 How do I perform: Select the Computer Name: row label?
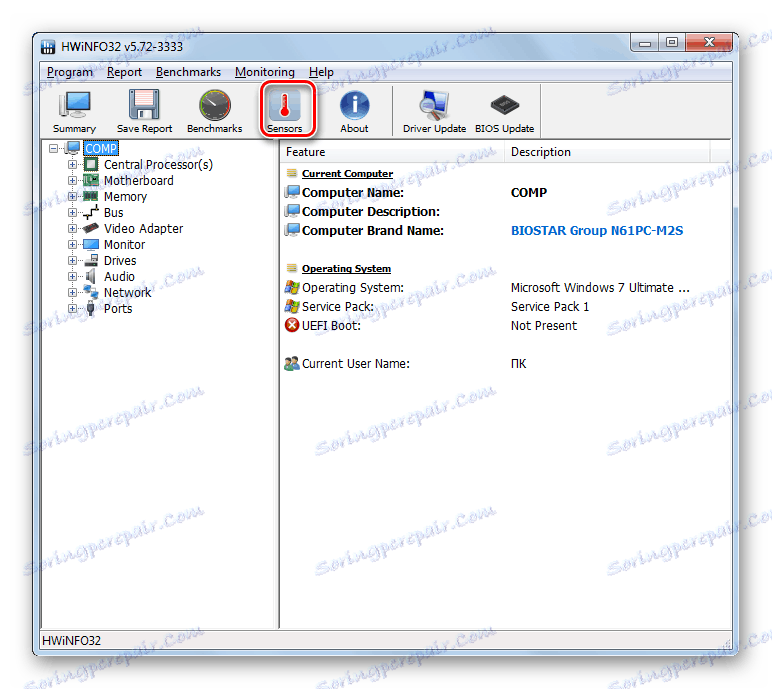[353, 192]
